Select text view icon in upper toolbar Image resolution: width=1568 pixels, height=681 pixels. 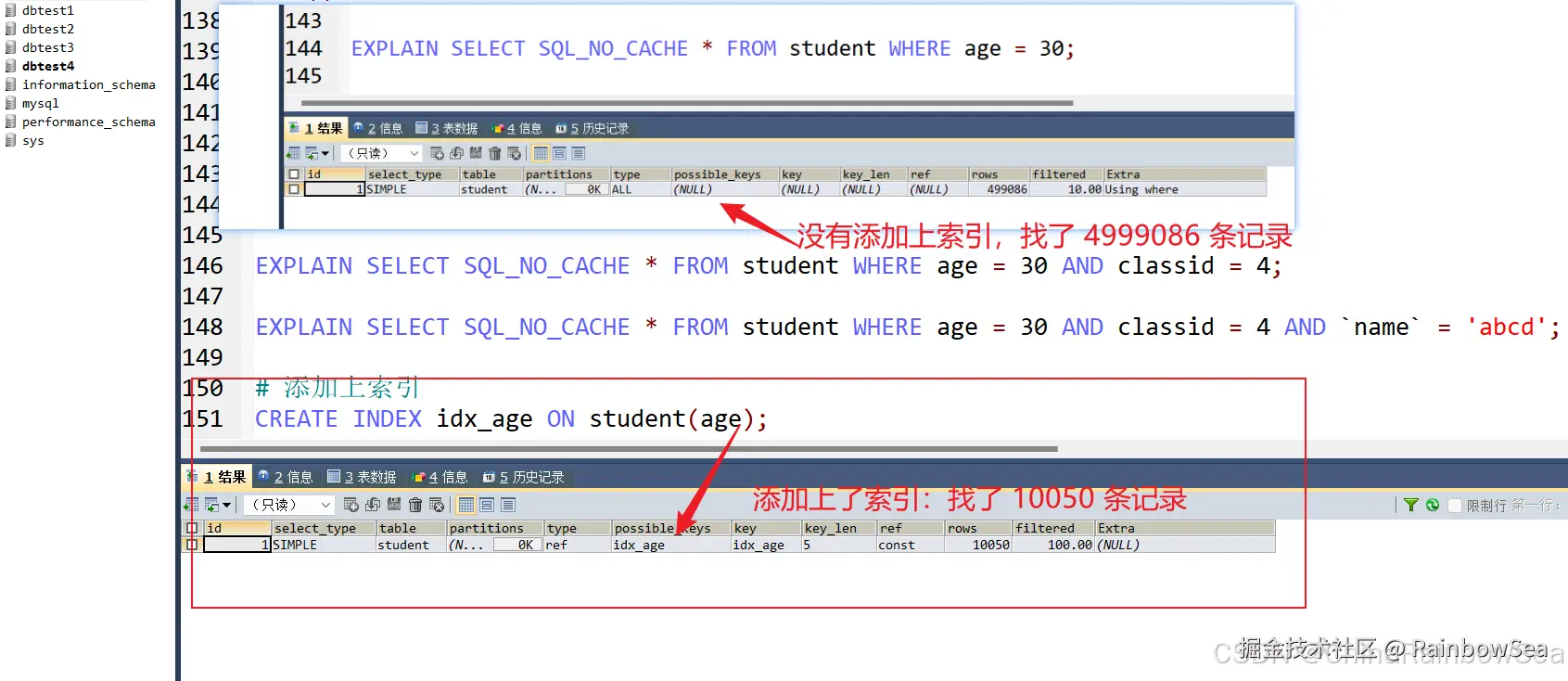(x=579, y=153)
